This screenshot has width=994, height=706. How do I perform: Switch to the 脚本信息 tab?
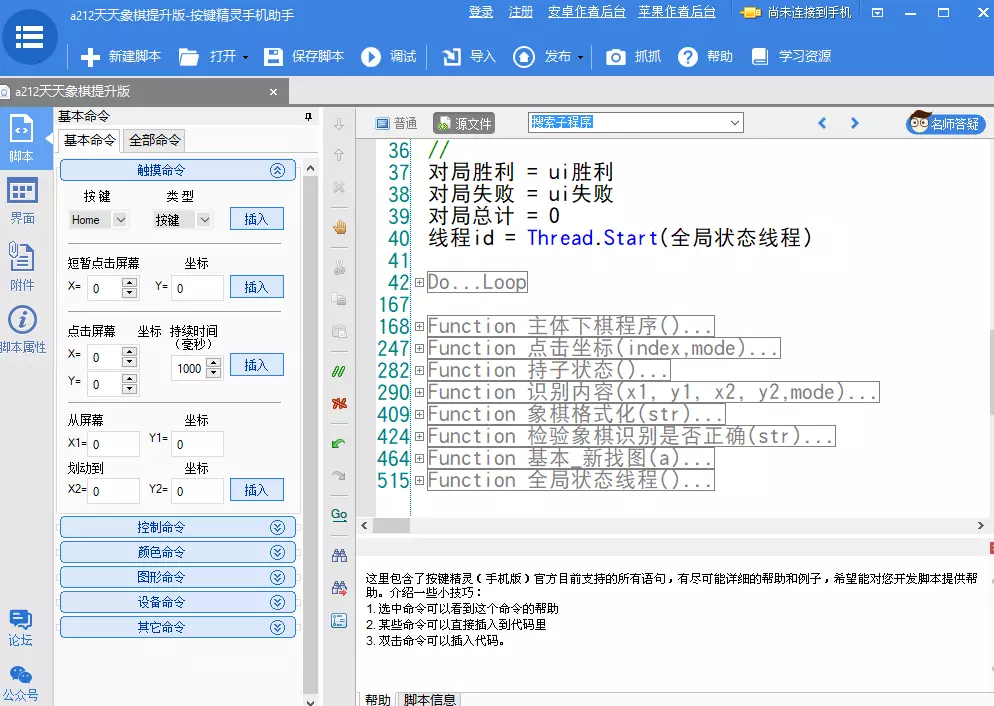pyautogui.click(x=429, y=699)
